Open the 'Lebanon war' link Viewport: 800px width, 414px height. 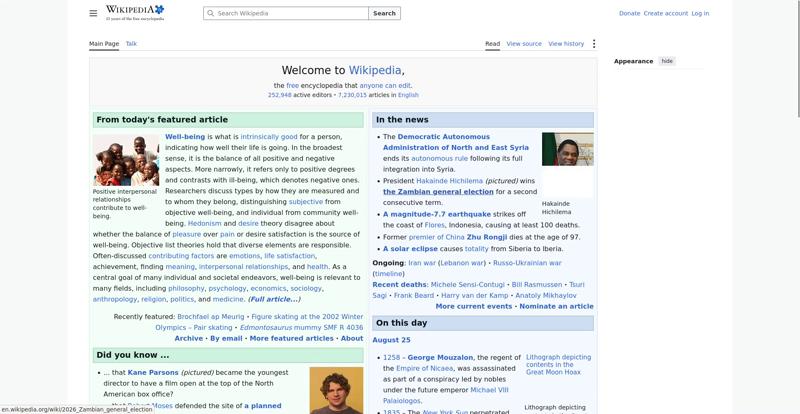462,263
